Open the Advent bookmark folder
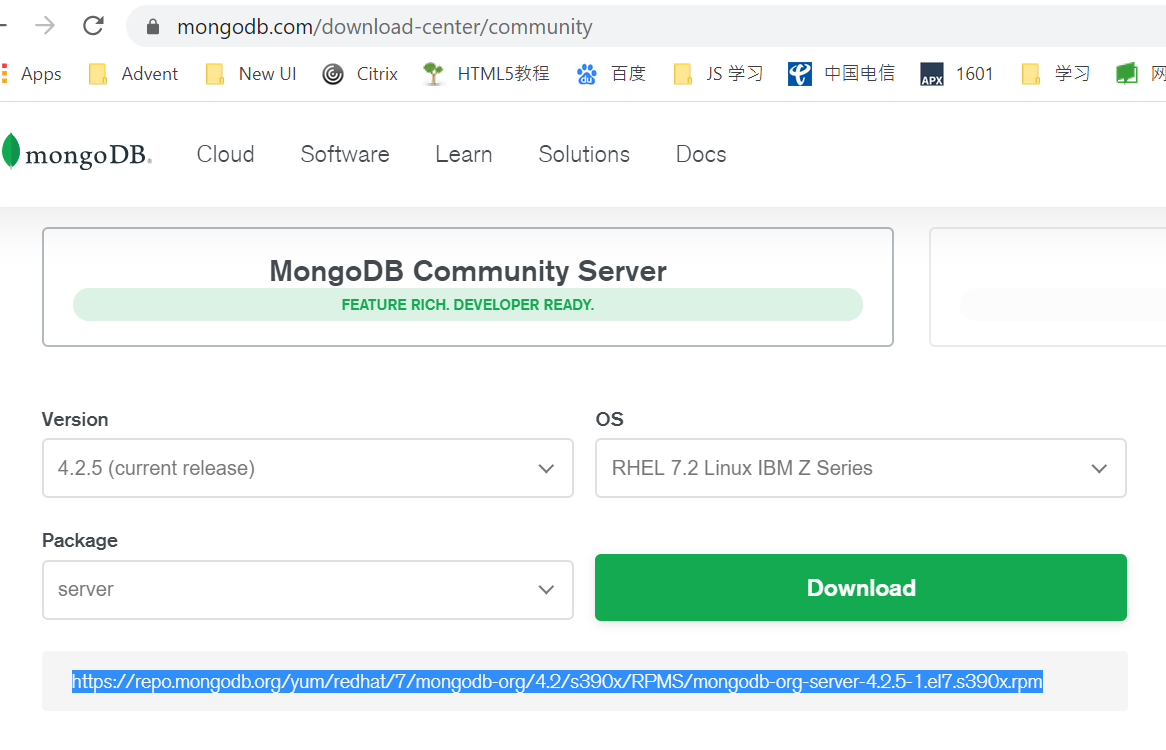Viewport: 1166px width, 750px height. pos(134,74)
